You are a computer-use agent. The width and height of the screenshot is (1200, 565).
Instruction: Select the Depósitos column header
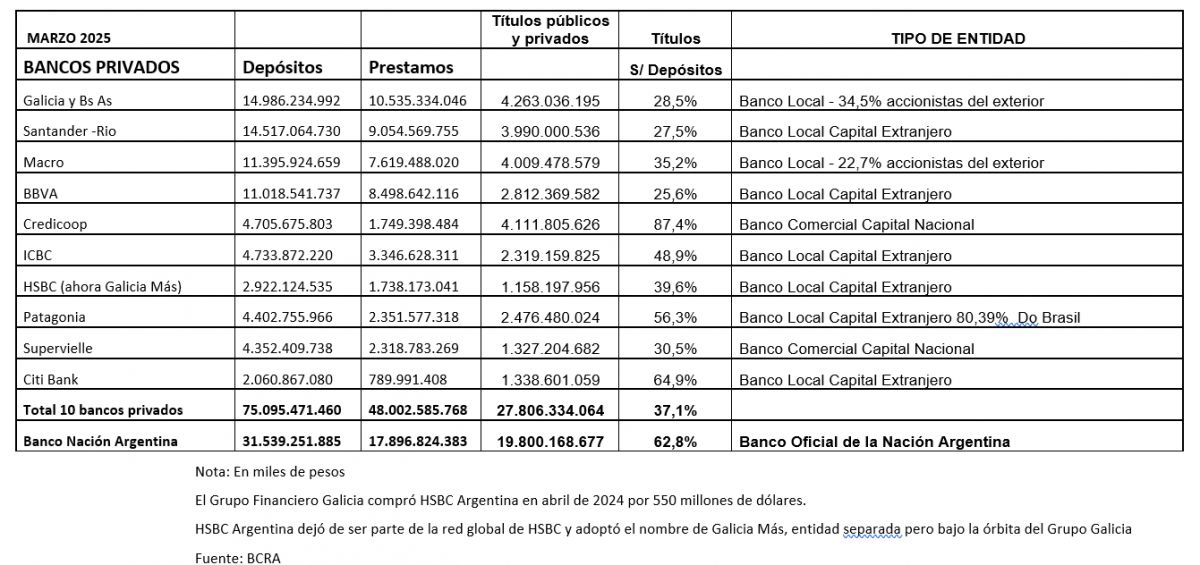click(283, 68)
